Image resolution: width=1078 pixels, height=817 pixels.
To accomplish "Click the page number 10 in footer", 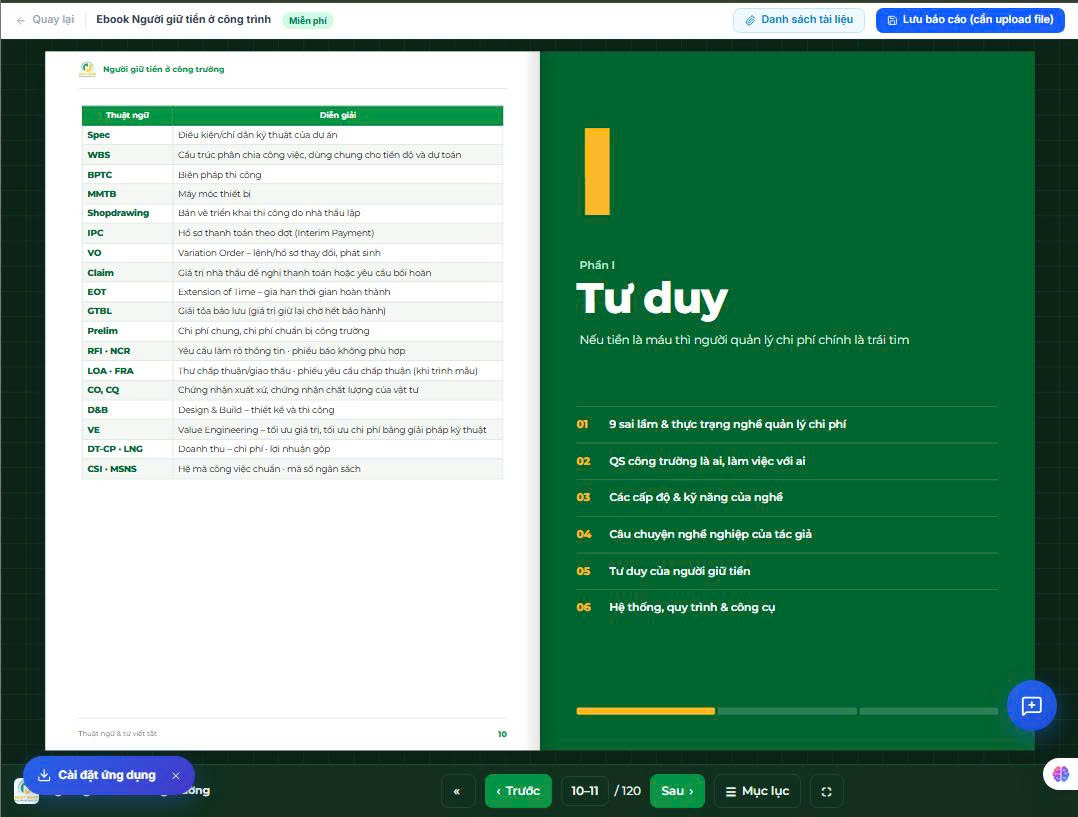I will [x=502, y=734].
